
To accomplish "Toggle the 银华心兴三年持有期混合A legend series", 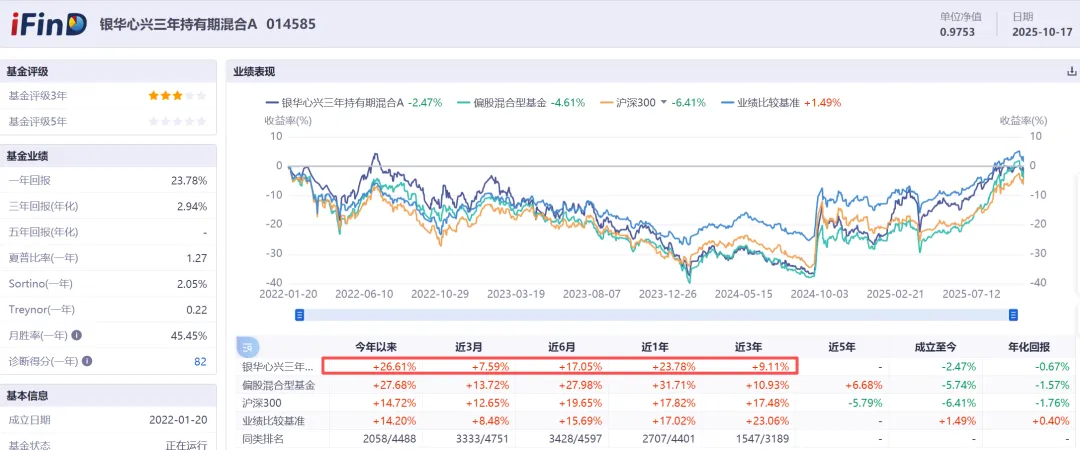I will 334,102.
